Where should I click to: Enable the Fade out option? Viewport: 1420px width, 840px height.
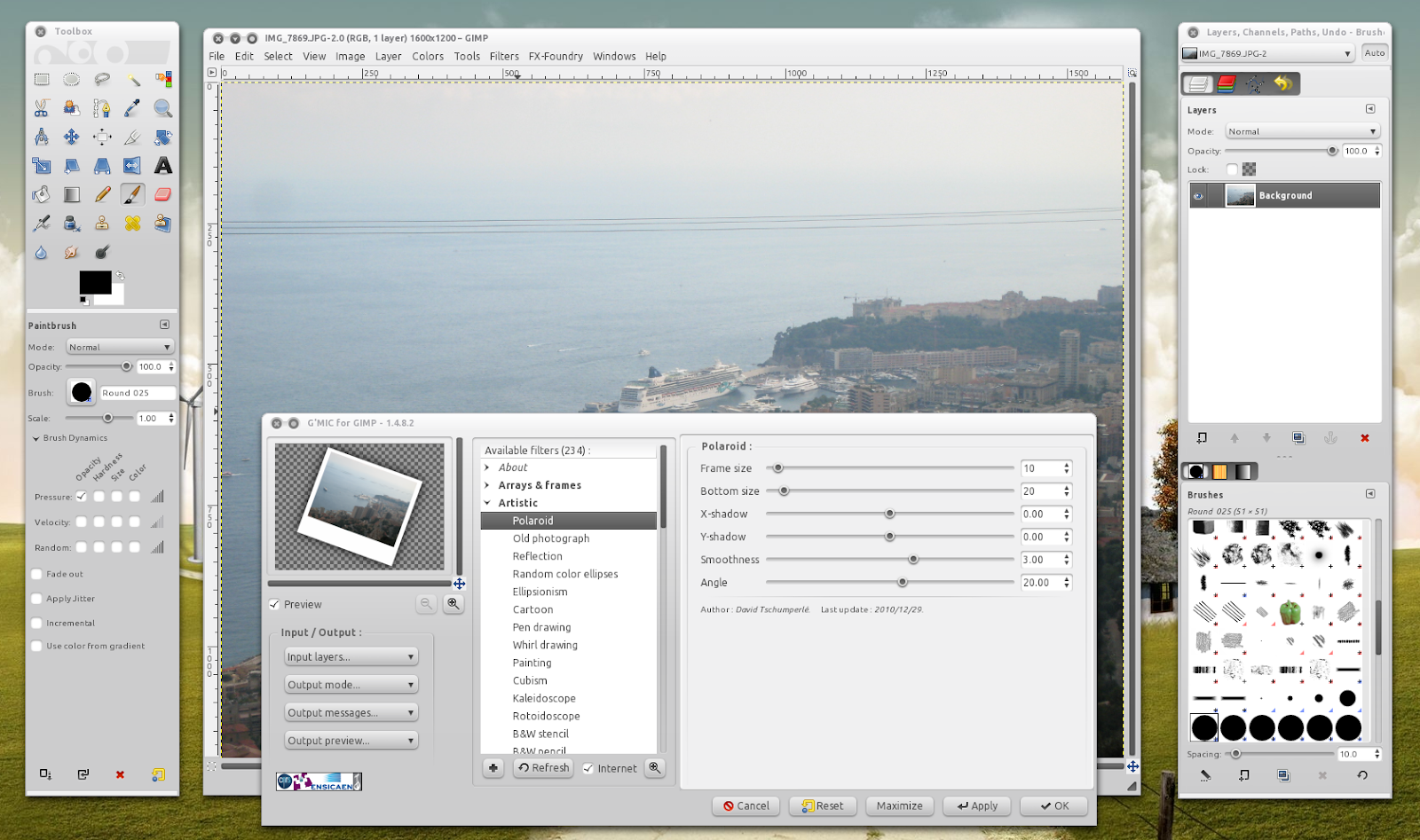(37, 574)
